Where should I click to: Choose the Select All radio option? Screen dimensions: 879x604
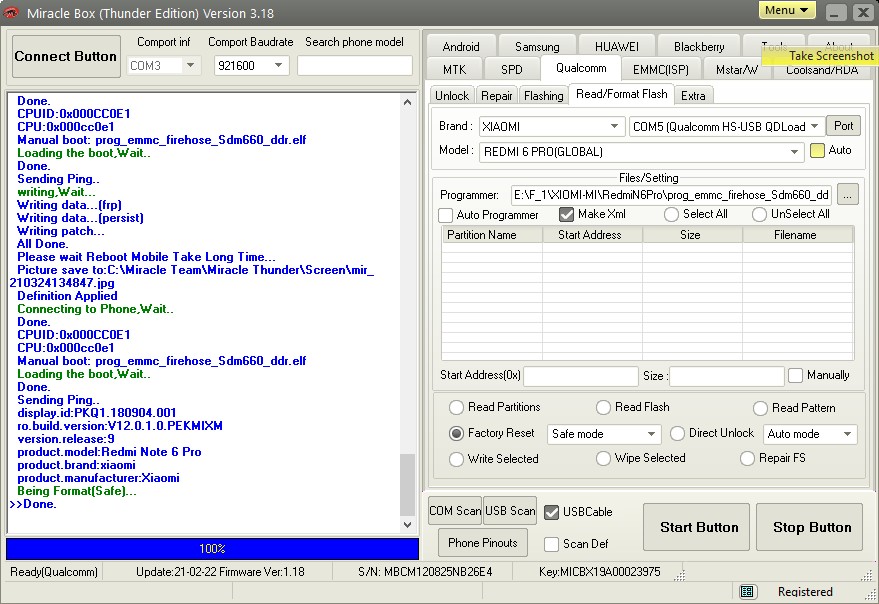pos(671,214)
